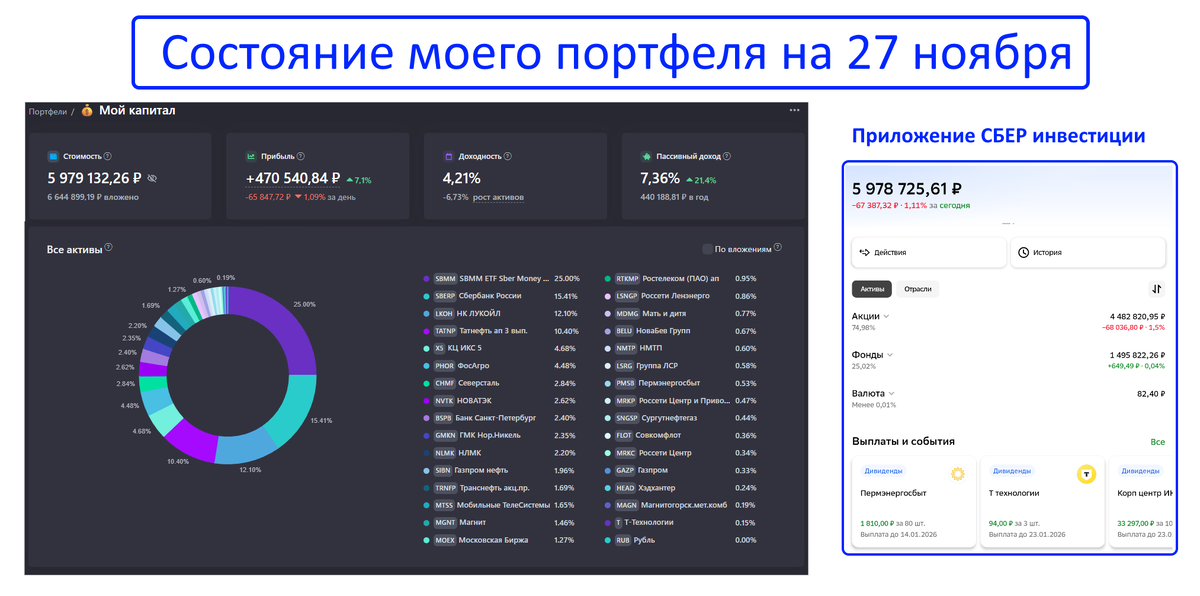Click the question mark icon next to Стоимость
The width and height of the screenshot is (1200, 596).
coord(108,155)
